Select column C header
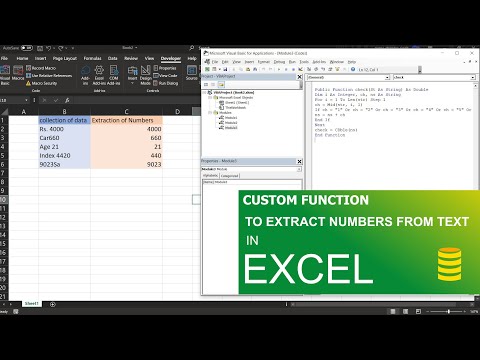This screenshot has width=480, height=360. point(126,111)
